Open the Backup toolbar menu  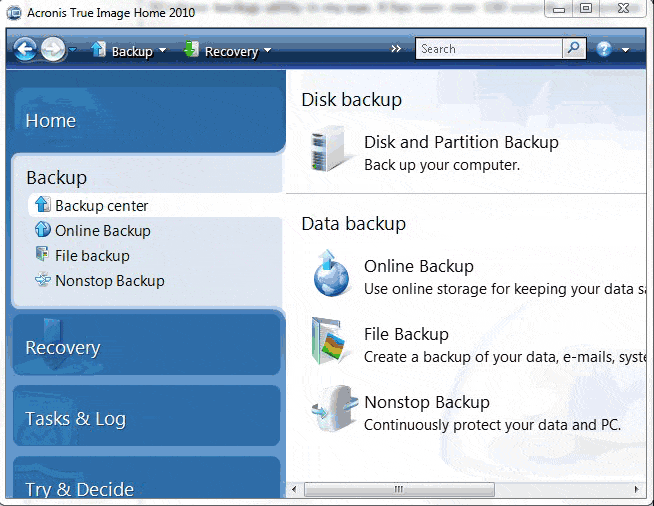pos(132,51)
